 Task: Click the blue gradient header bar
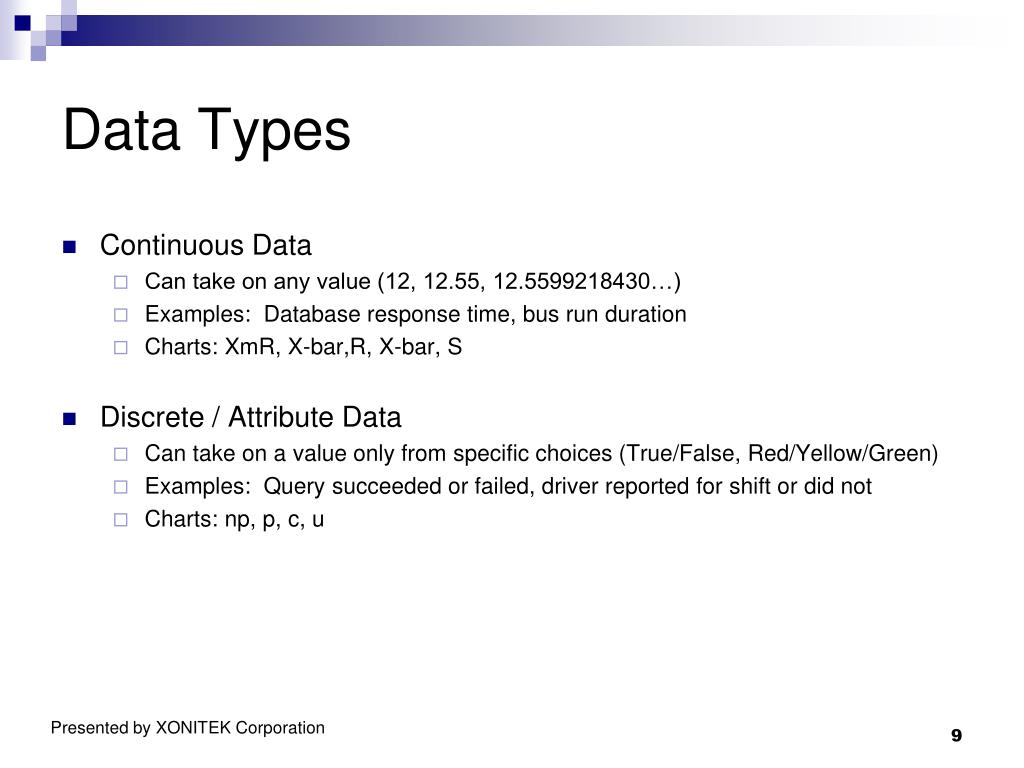(522, 31)
